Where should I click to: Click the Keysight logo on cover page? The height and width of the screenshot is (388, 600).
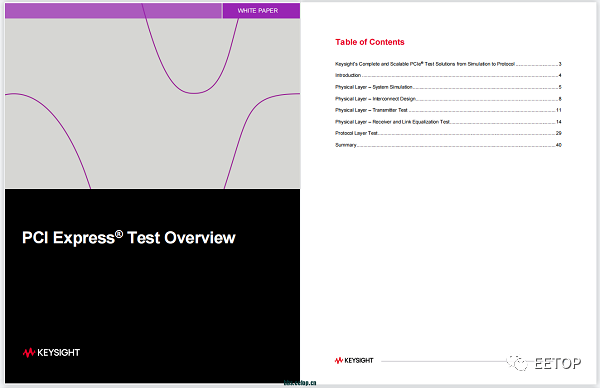click(x=51, y=352)
